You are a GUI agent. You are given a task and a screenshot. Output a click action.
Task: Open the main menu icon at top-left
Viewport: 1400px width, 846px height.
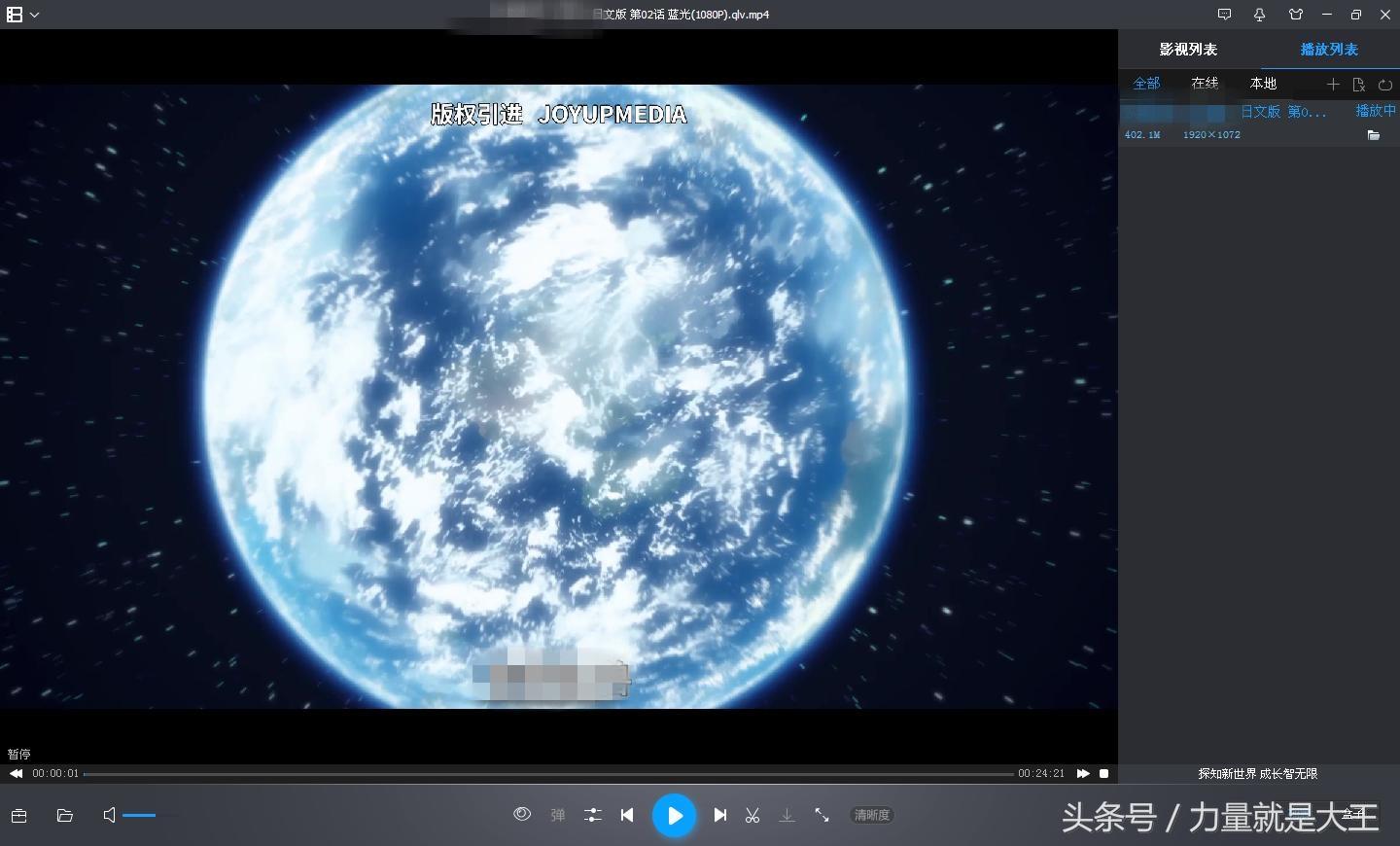click(15, 15)
